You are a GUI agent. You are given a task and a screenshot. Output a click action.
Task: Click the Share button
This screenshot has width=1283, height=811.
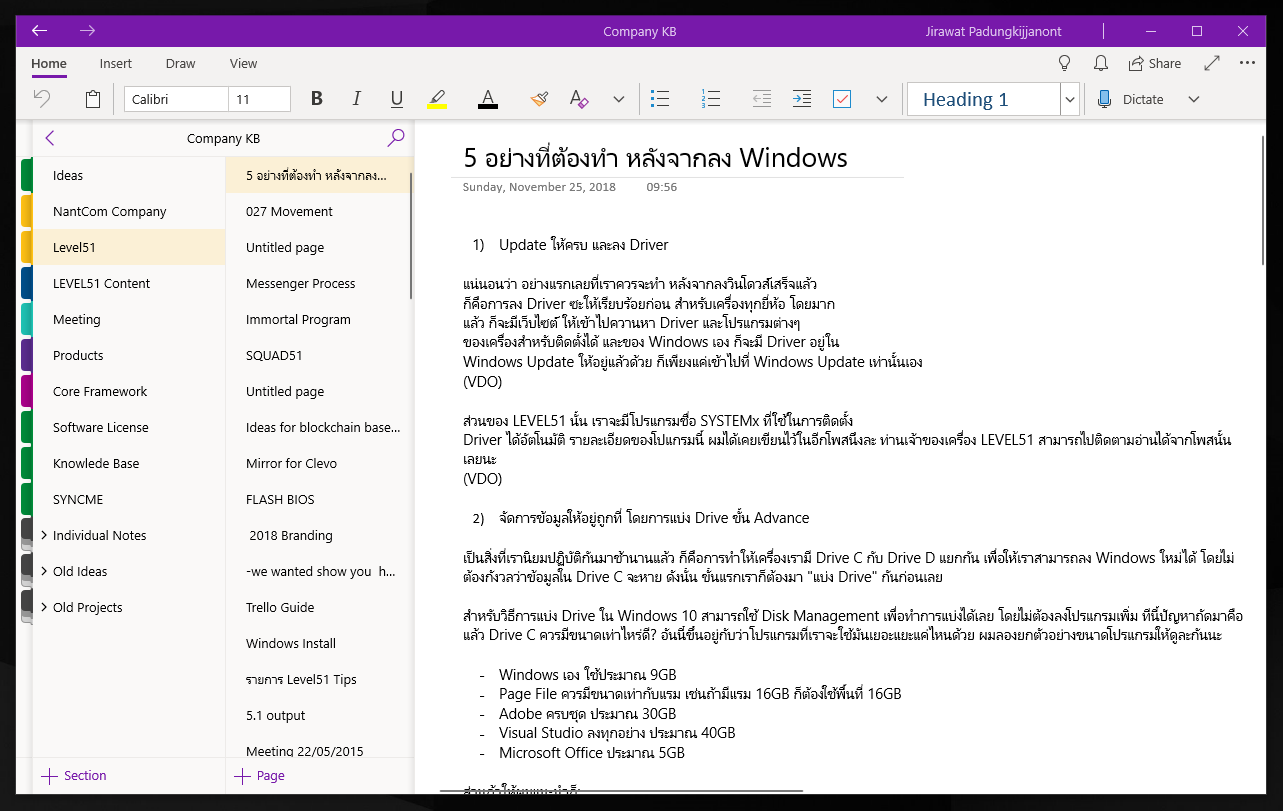[x=1154, y=63]
